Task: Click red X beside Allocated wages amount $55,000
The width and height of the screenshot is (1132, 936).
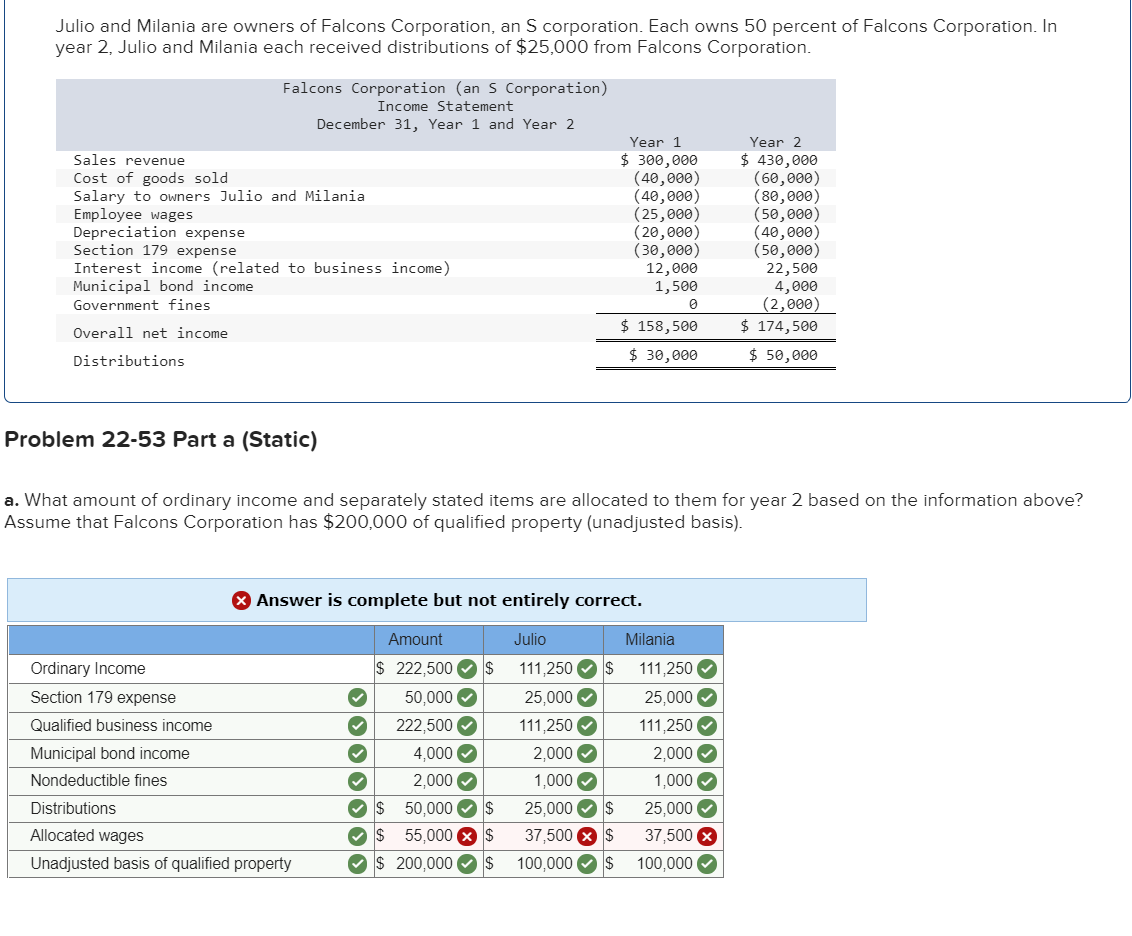Action: [468, 836]
